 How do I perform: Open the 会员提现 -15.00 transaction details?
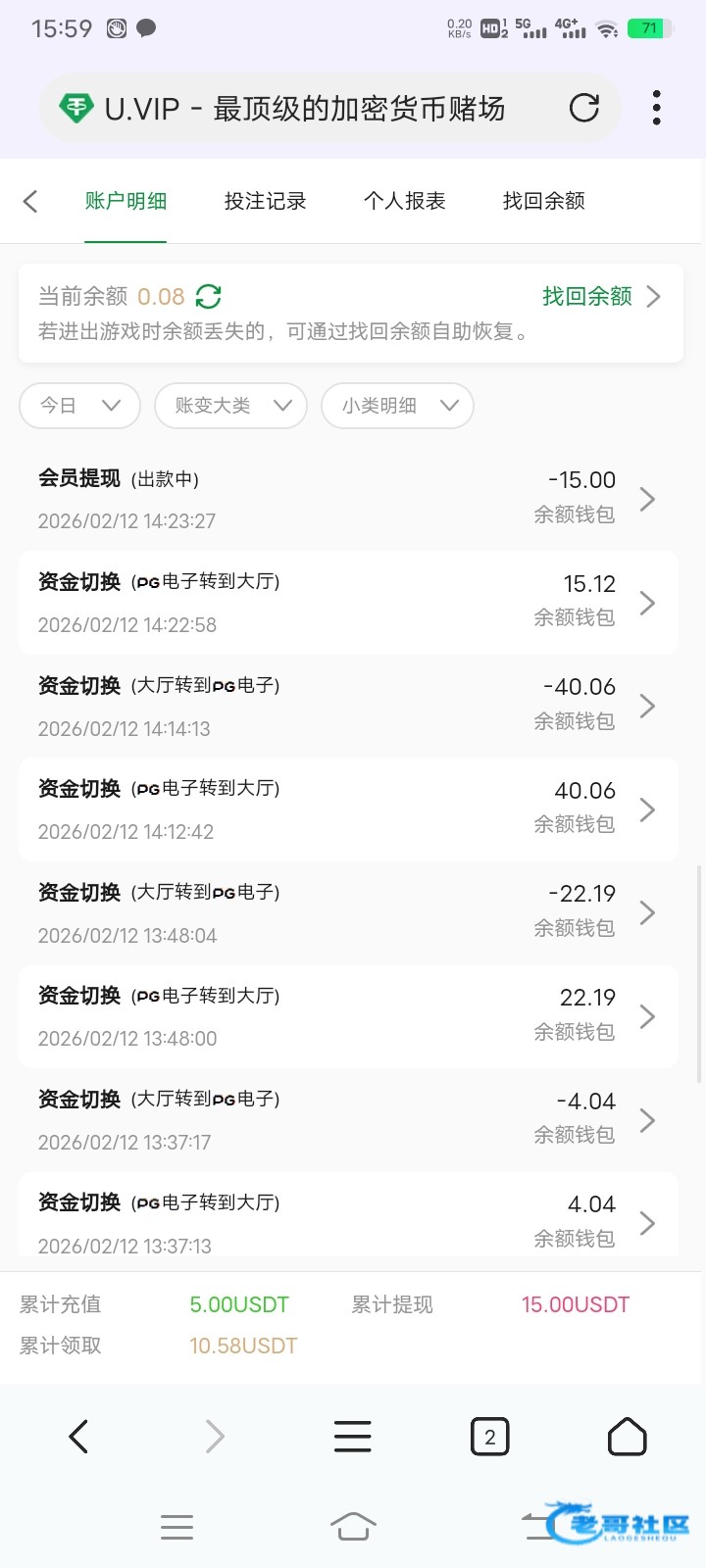coord(348,500)
